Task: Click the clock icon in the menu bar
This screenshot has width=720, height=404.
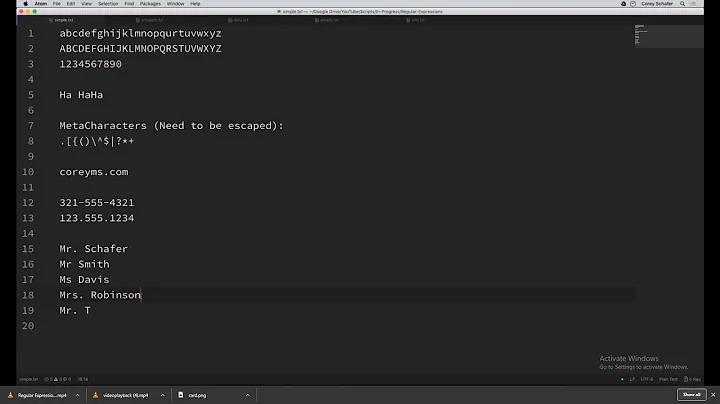Action: point(633,4)
